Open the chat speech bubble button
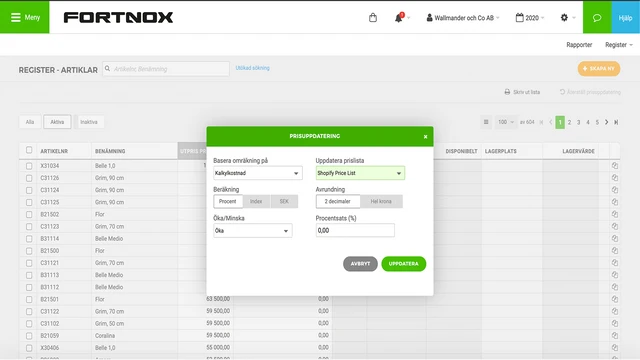640x360 pixels. coord(597,17)
